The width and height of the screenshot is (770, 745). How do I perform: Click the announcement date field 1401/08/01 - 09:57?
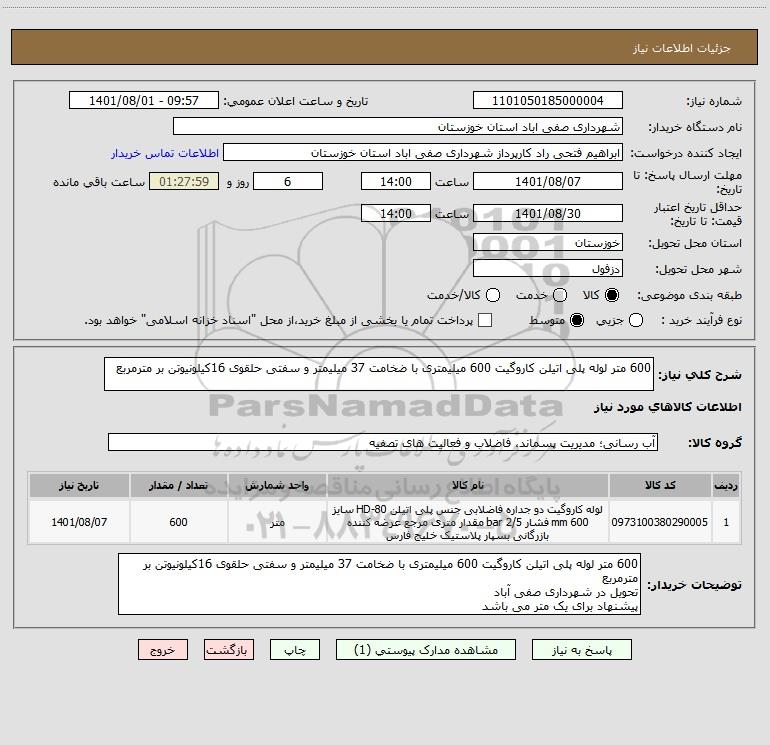[144, 101]
